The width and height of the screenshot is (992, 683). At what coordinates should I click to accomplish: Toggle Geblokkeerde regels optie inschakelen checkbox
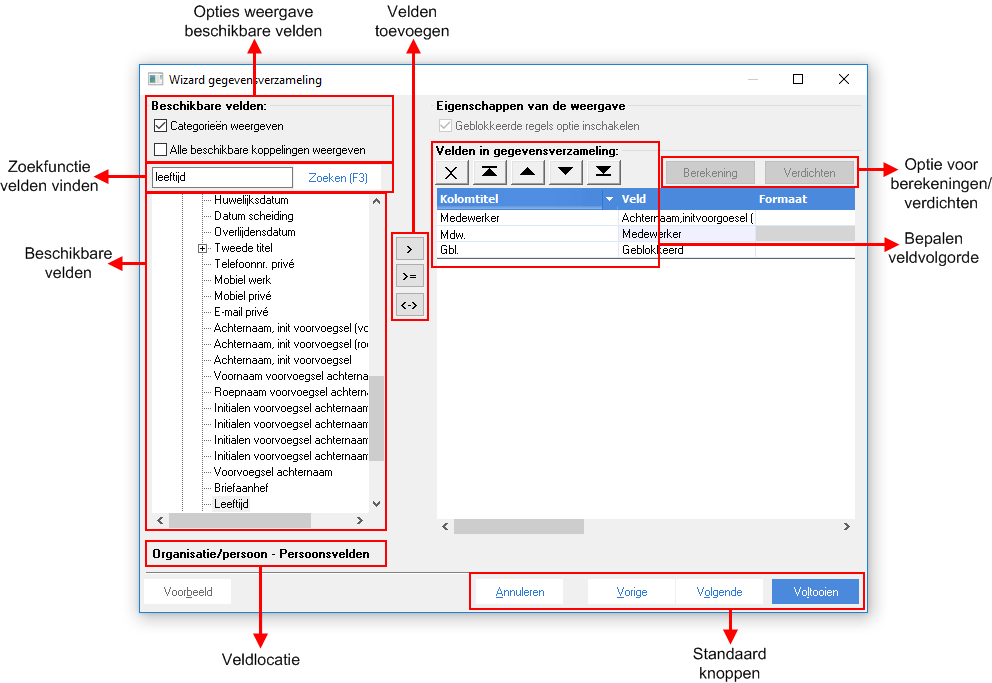pos(445,125)
